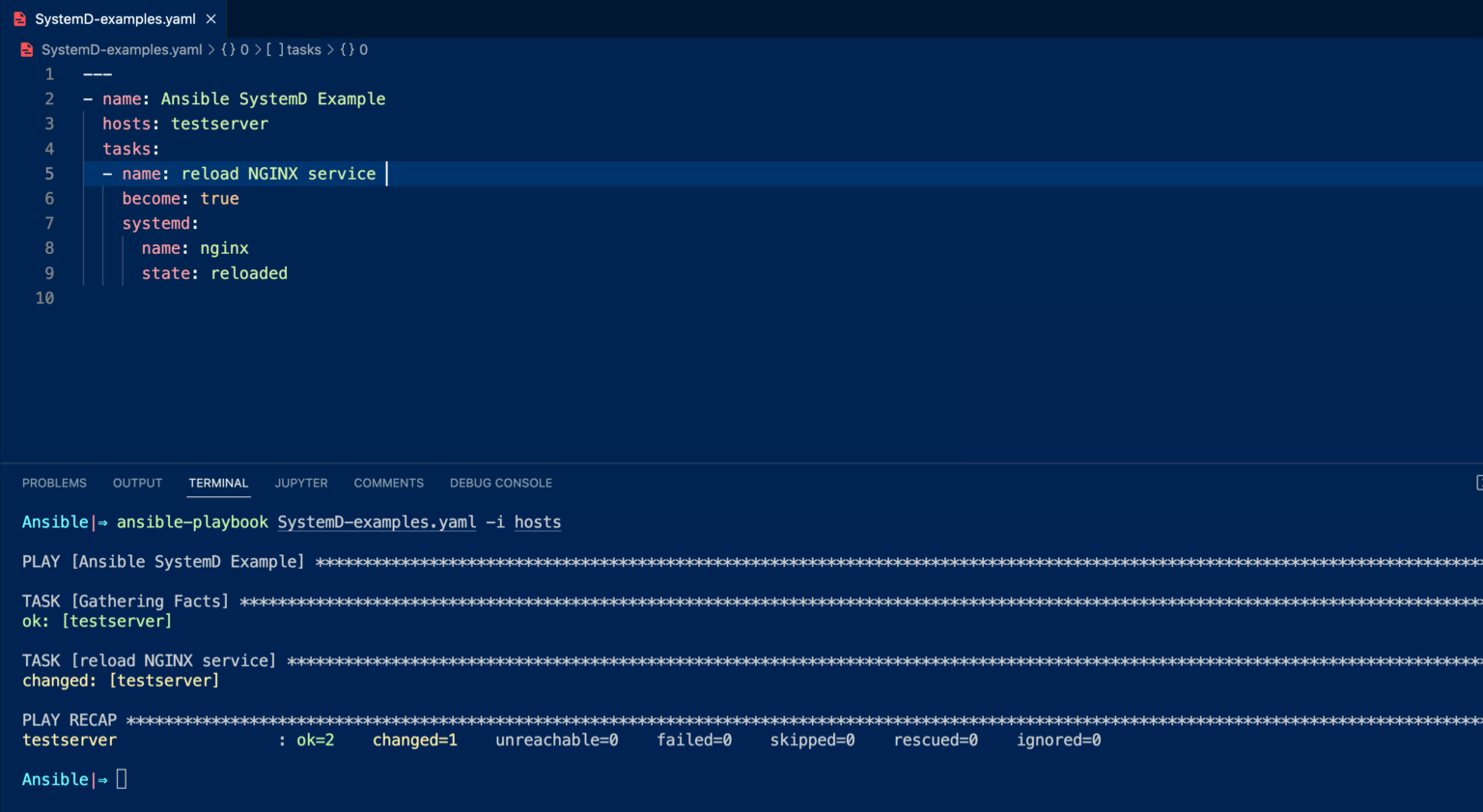Click the terminal prompt cursor box

point(122,779)
